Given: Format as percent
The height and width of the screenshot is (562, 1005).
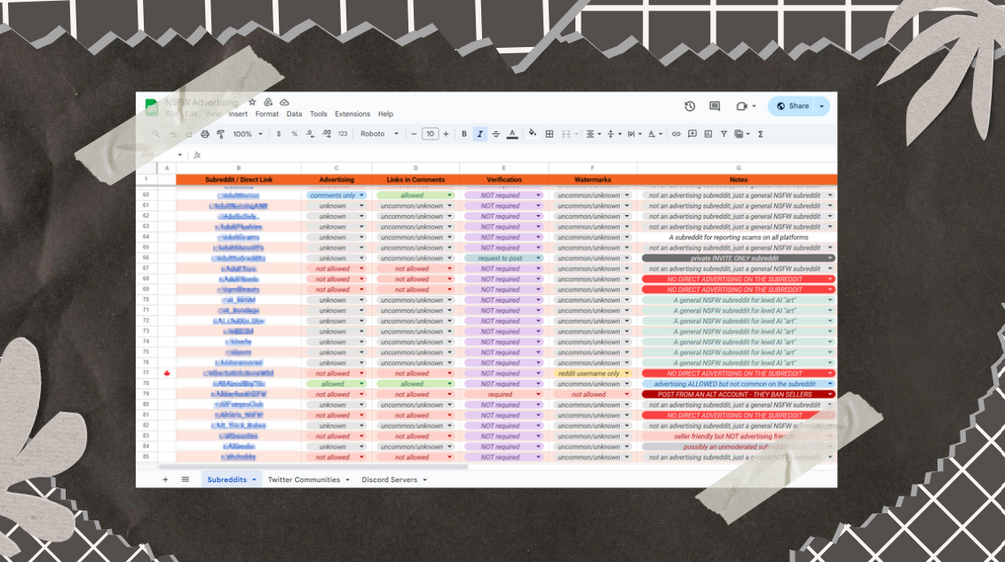Looking at the screenshot, I should tap(294, 134).
